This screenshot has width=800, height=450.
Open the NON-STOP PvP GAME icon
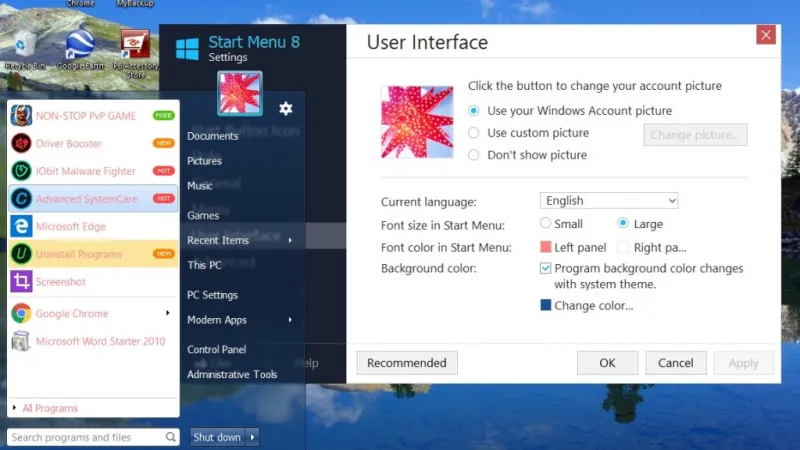21,116
